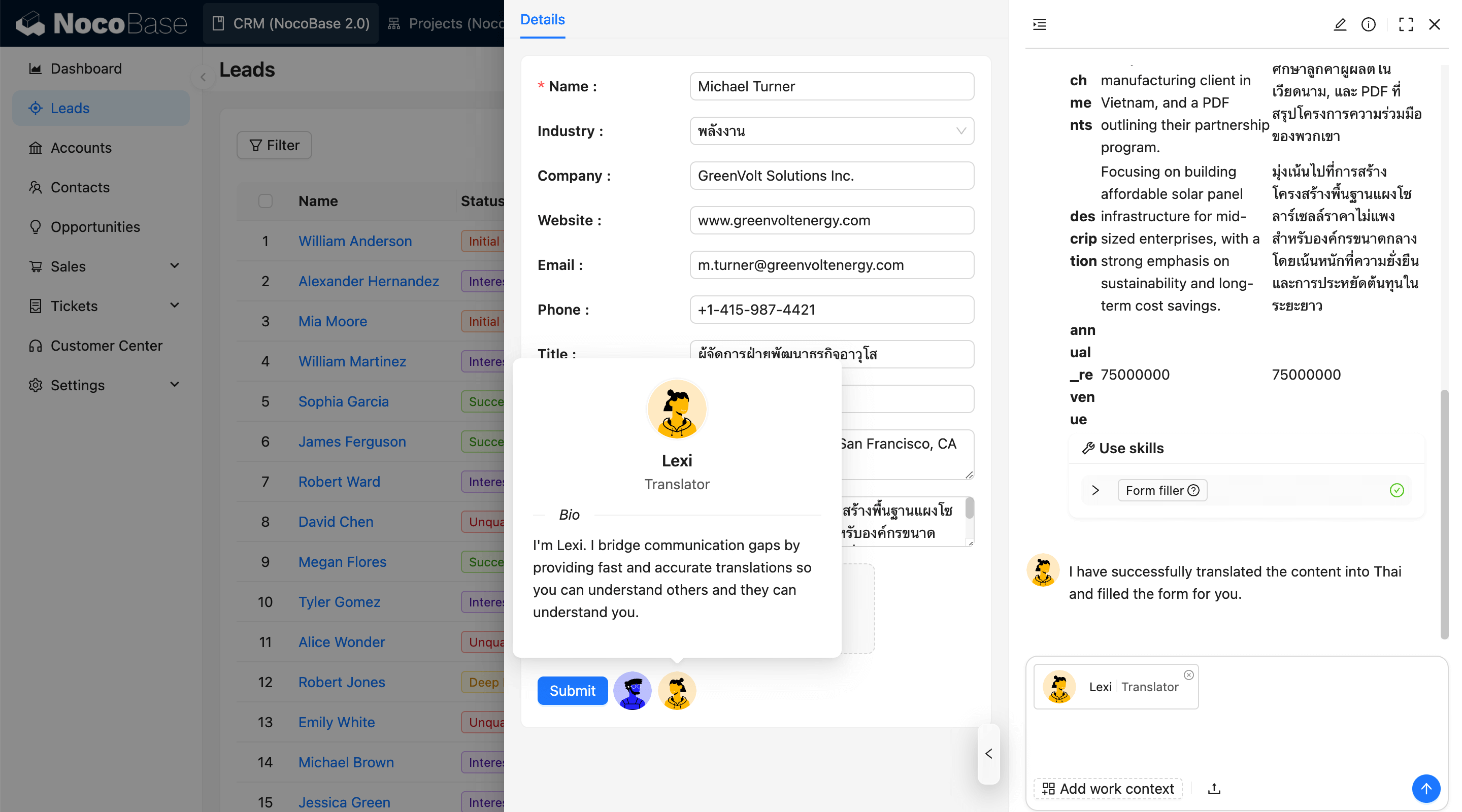This screenshot has height=812, width=1462.
Task: Open the conversation list menu icon
Action: click(1039, 24)
